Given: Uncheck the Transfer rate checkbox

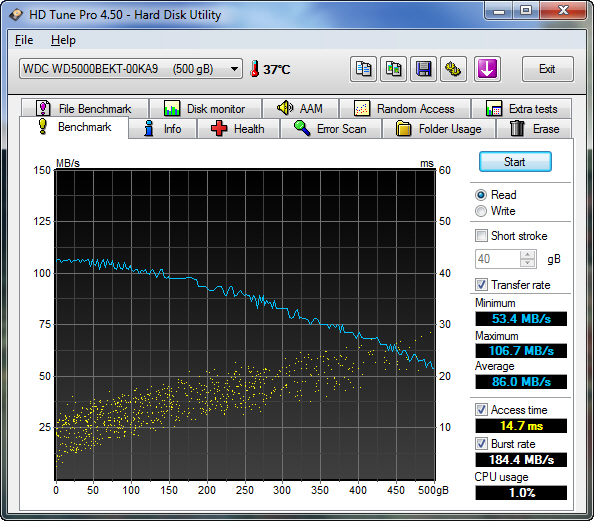Looking at the screenshot, I should point(481,285).
